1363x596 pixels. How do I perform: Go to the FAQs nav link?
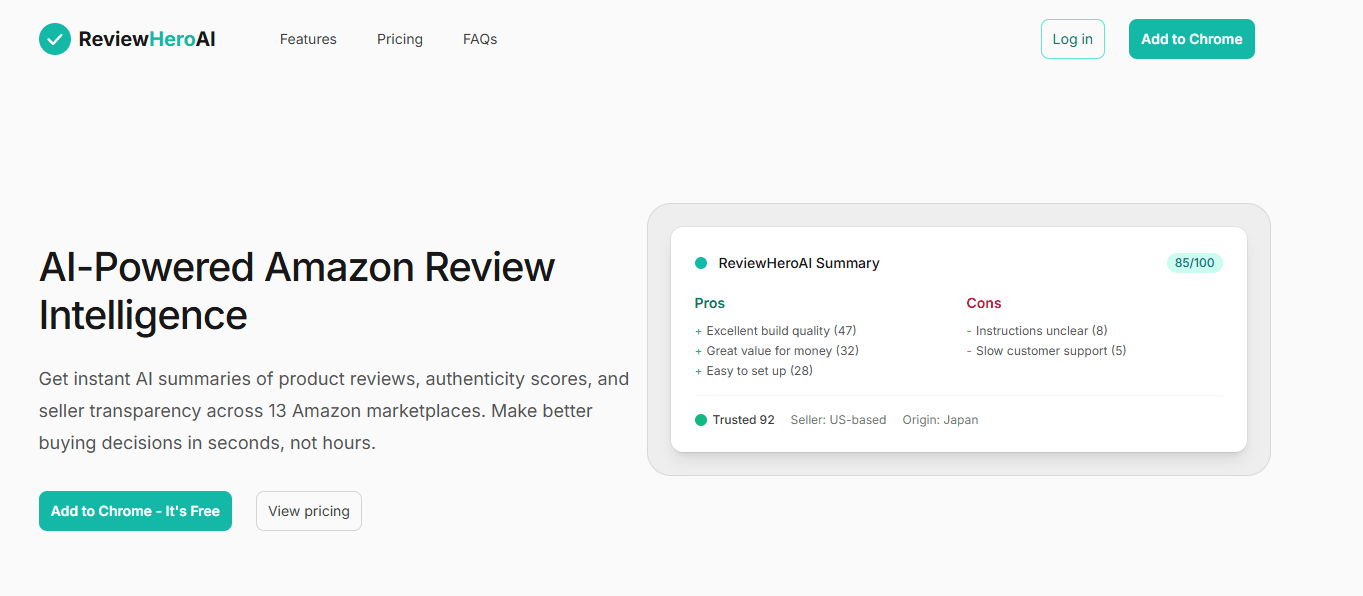tap(480, 39)
